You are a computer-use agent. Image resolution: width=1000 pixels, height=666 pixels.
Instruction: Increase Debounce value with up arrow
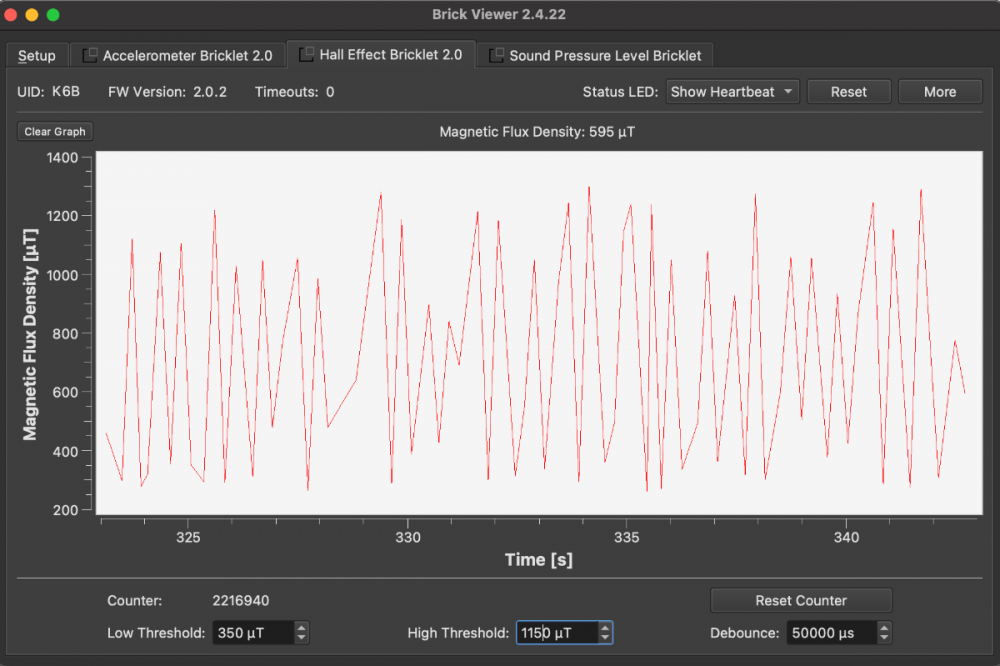(x=884, y=627)
